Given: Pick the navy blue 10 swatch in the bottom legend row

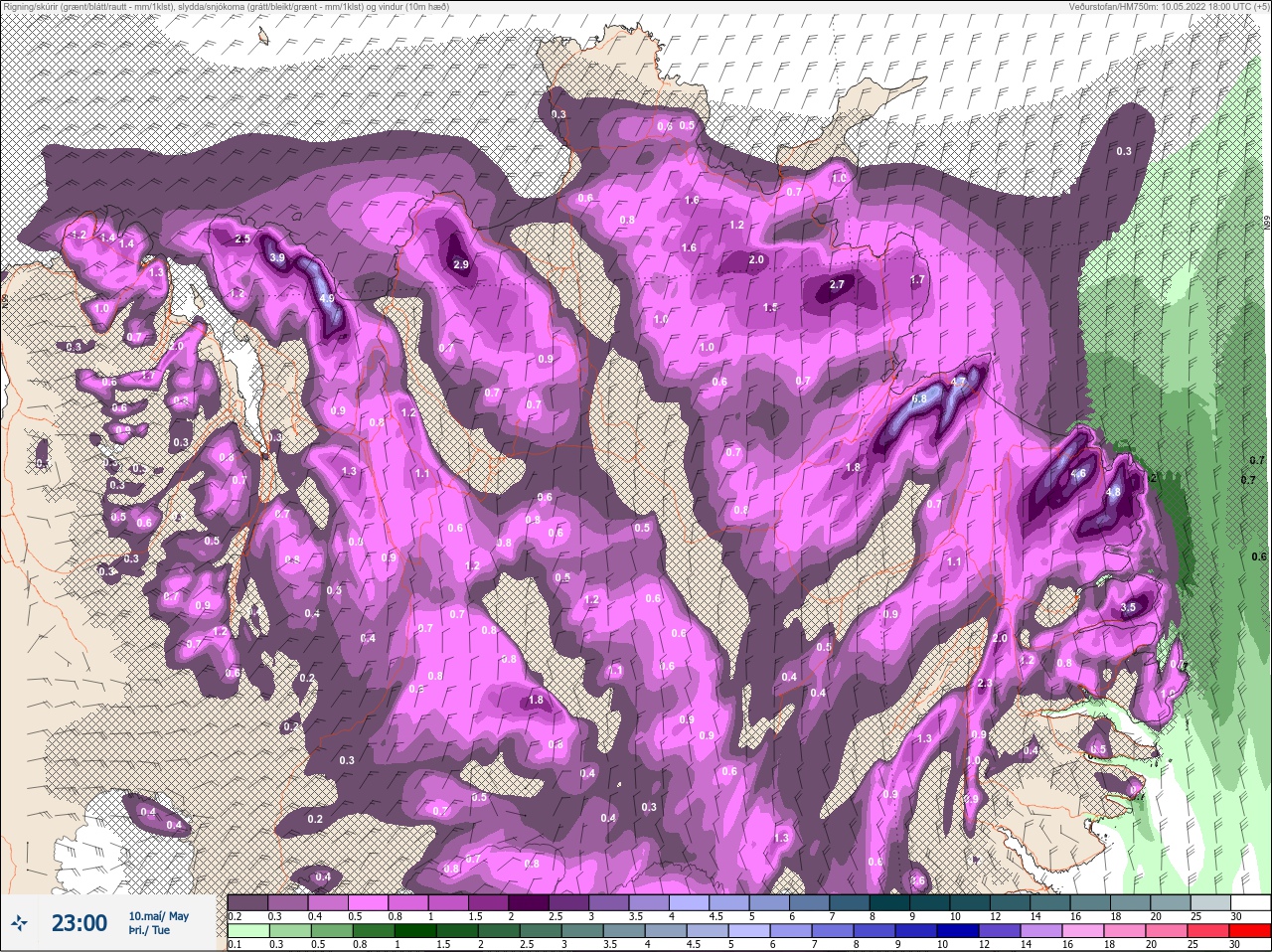Looking at the screenshot, I should [958, 930].
